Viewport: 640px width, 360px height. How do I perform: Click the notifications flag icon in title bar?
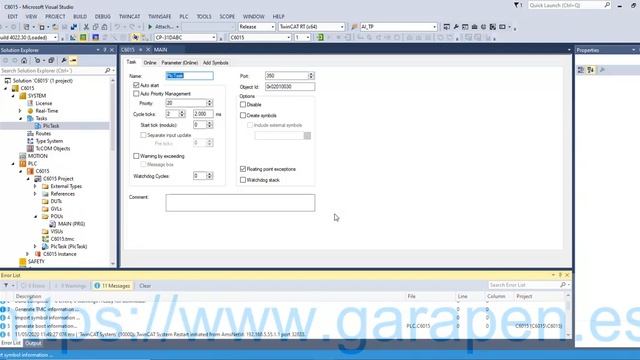516,5
